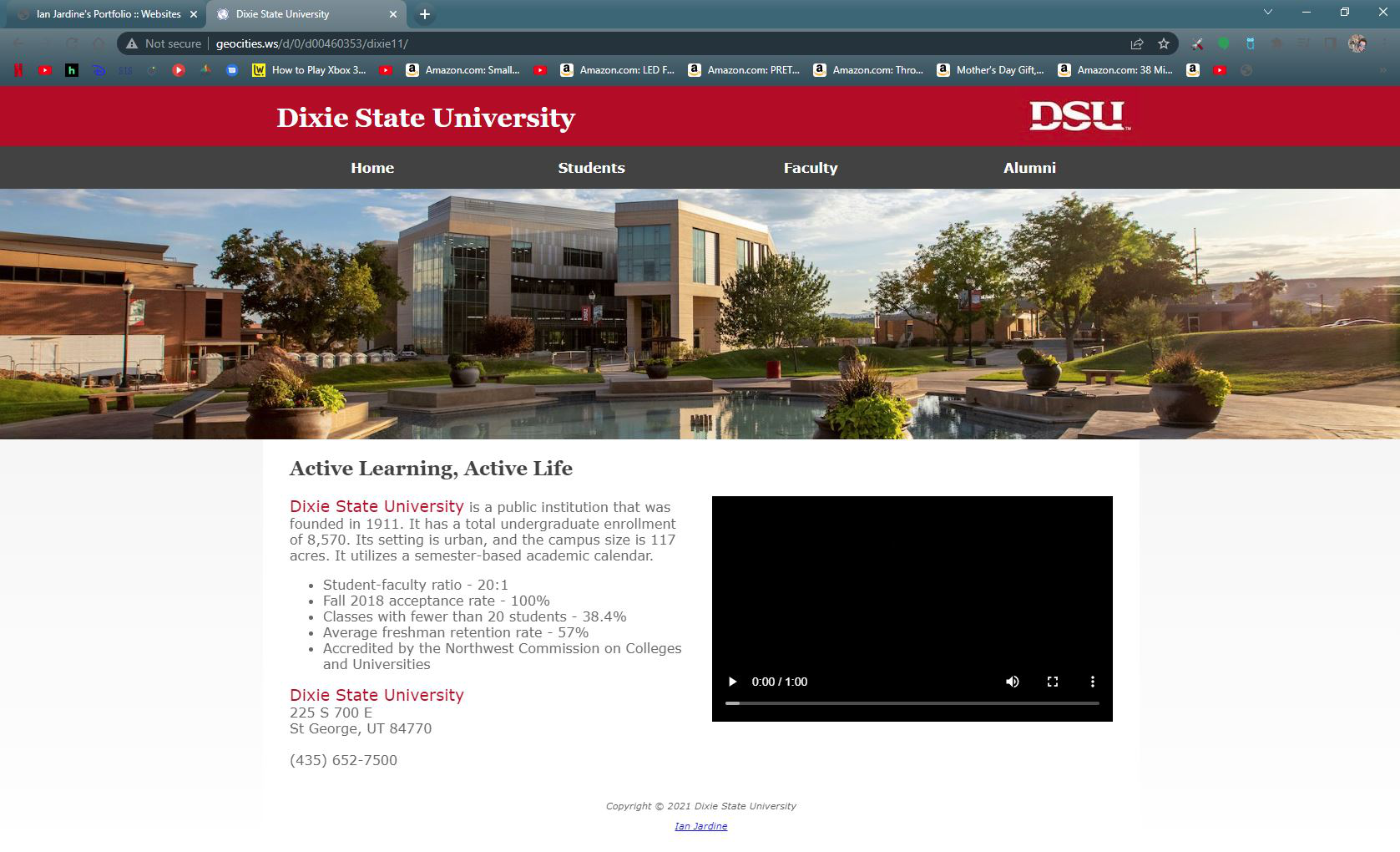Open the blue chat-bubble bookmark icon
Image resolution: width=1400 pixels, height=852 pixels.
click(x=232, y=70)
